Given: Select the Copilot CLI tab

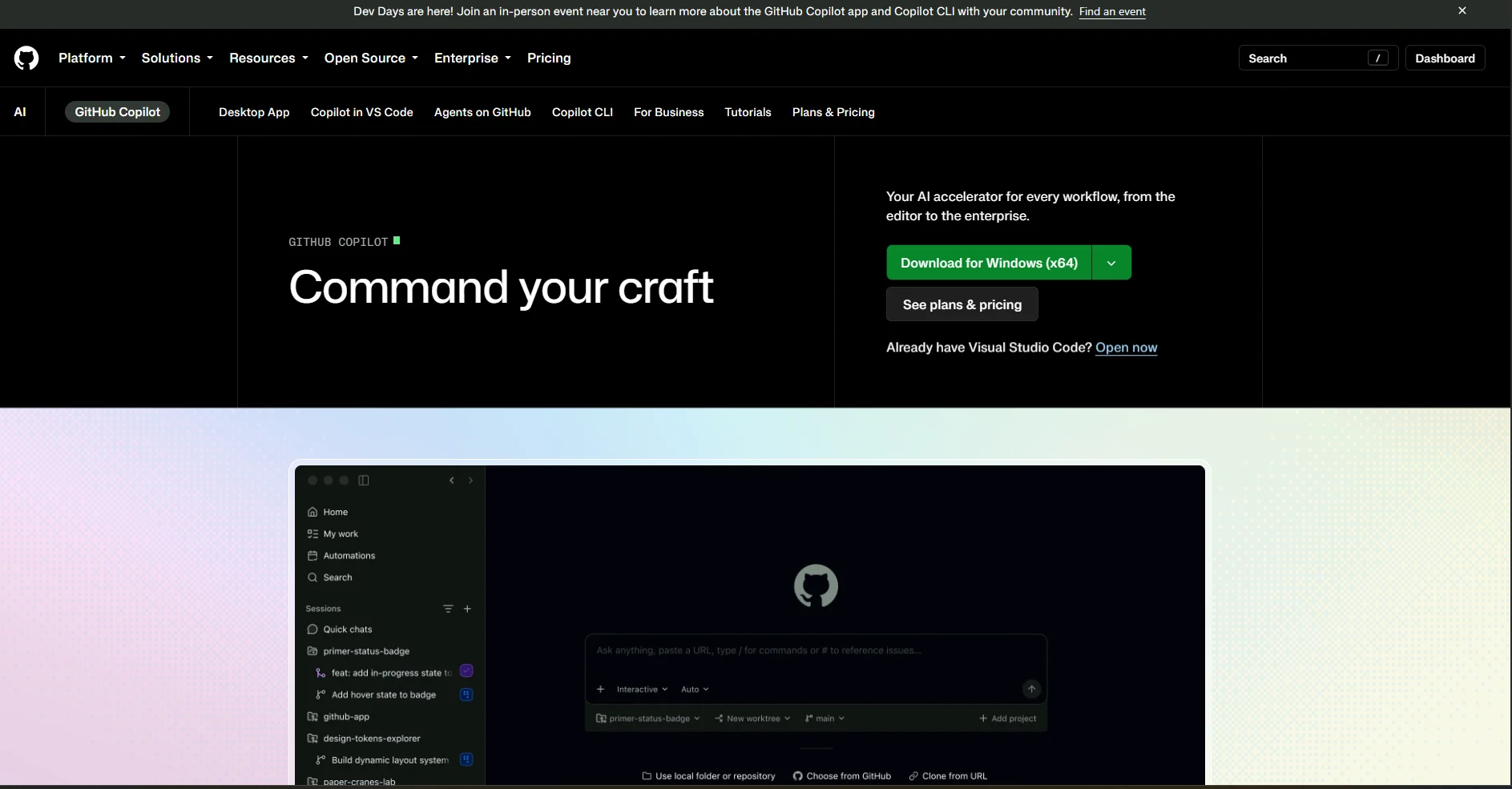Looking at the screenshot, I should tap(583, 112).
